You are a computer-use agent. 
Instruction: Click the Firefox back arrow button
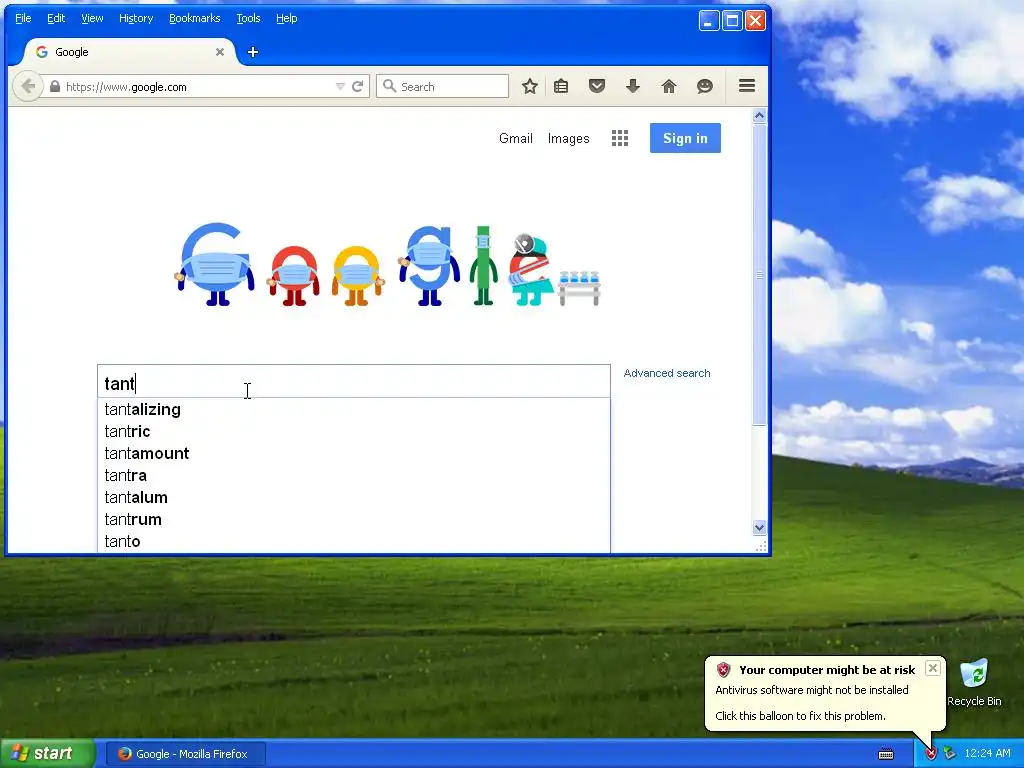27,86
